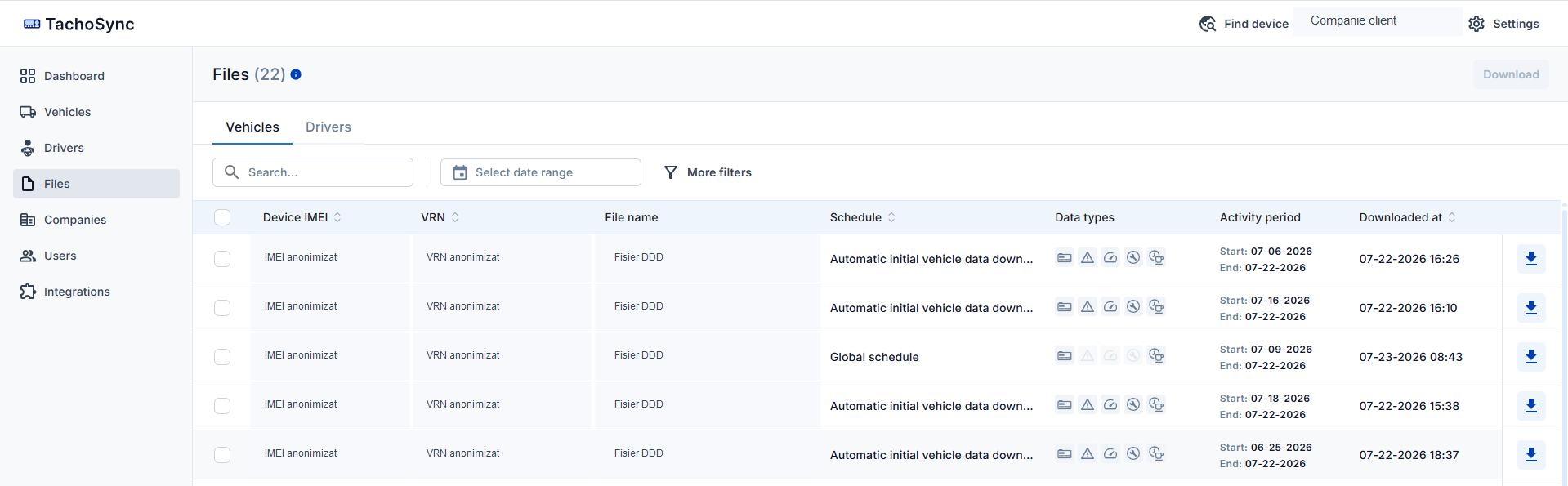This screenshot has height=486, width=1568.
Task: Click the TachoSync logo icon
Action: 32,25
